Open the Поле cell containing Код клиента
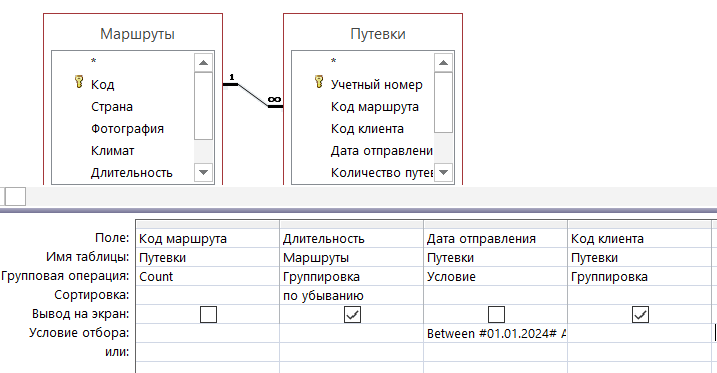The height and width of the screenshot is (373, 717). (x=640, y=238)
